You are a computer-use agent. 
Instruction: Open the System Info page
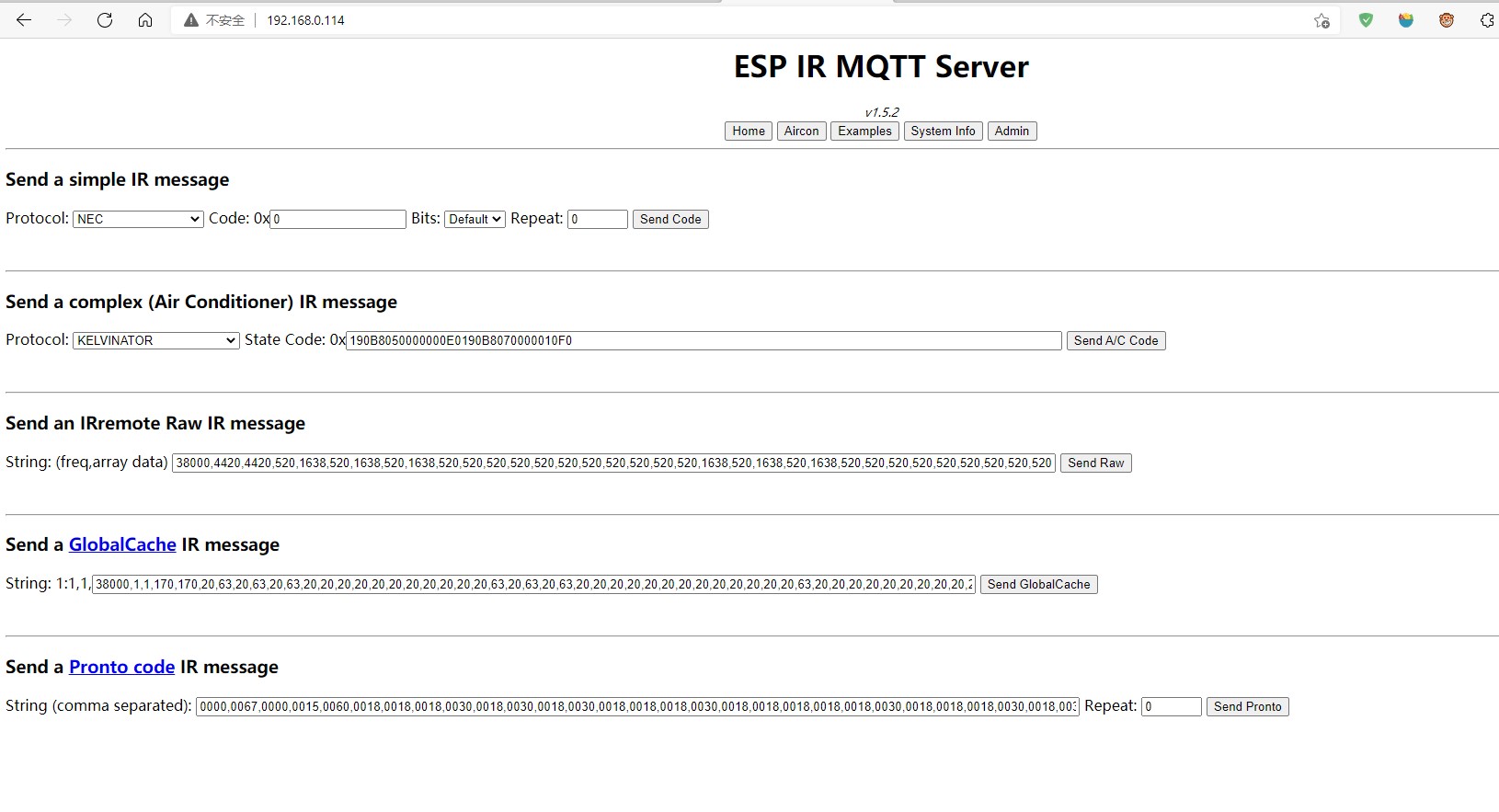[x=944, y=132]
